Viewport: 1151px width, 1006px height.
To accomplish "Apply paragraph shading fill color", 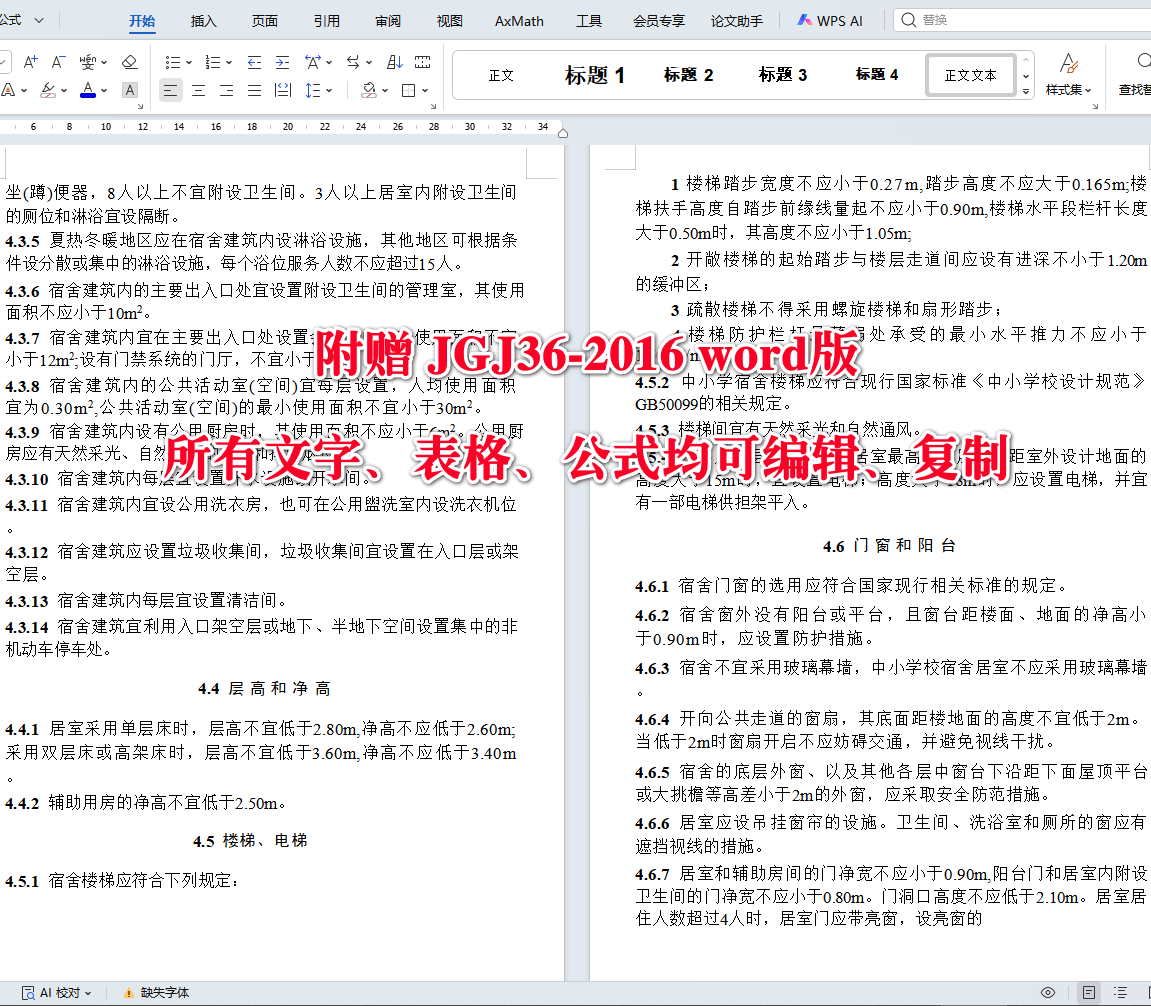I will pyautogui.click(x=368, y=90).
